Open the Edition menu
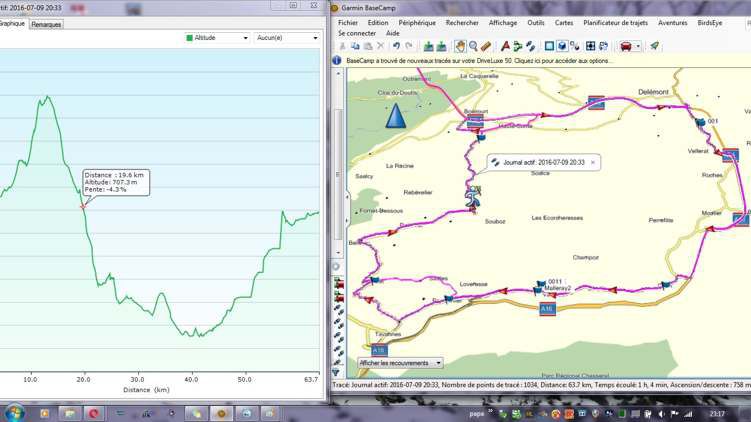The width and height of the screenshot is (751, 422). [378, 23]
